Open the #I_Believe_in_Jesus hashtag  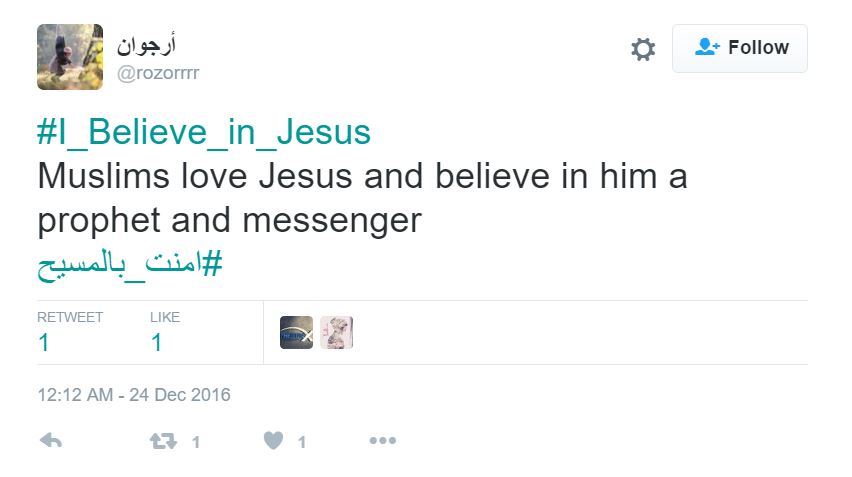coord(204,132)
